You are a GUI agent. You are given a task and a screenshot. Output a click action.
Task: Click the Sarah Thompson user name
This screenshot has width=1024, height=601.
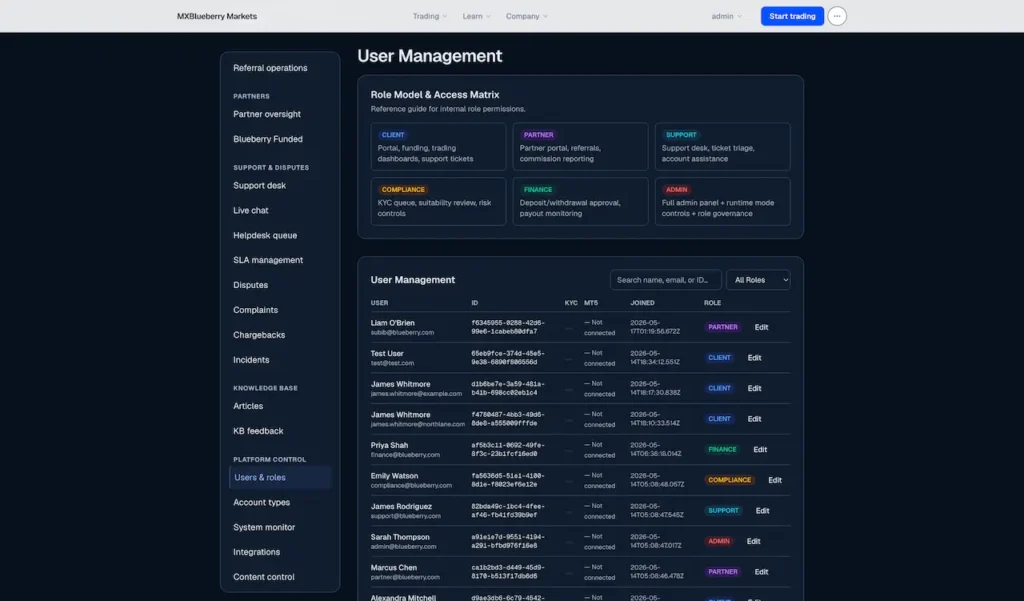pyautogui.click(x=400, y=537)
